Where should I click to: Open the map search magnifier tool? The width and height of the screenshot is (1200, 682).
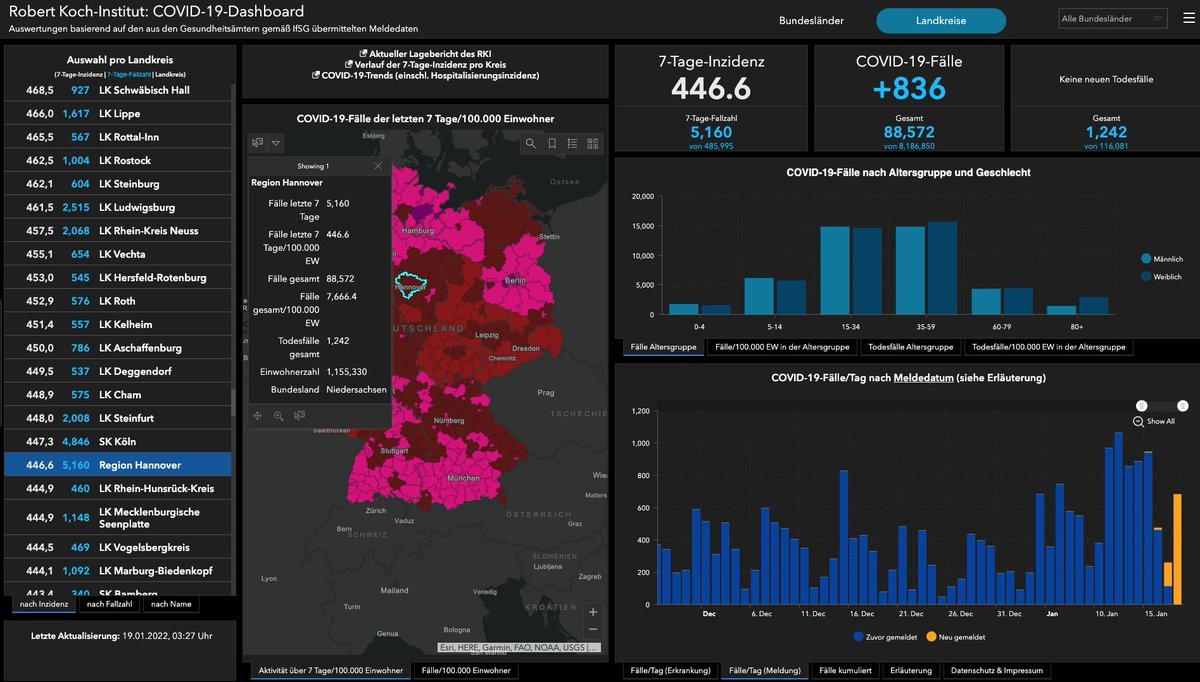531,144
